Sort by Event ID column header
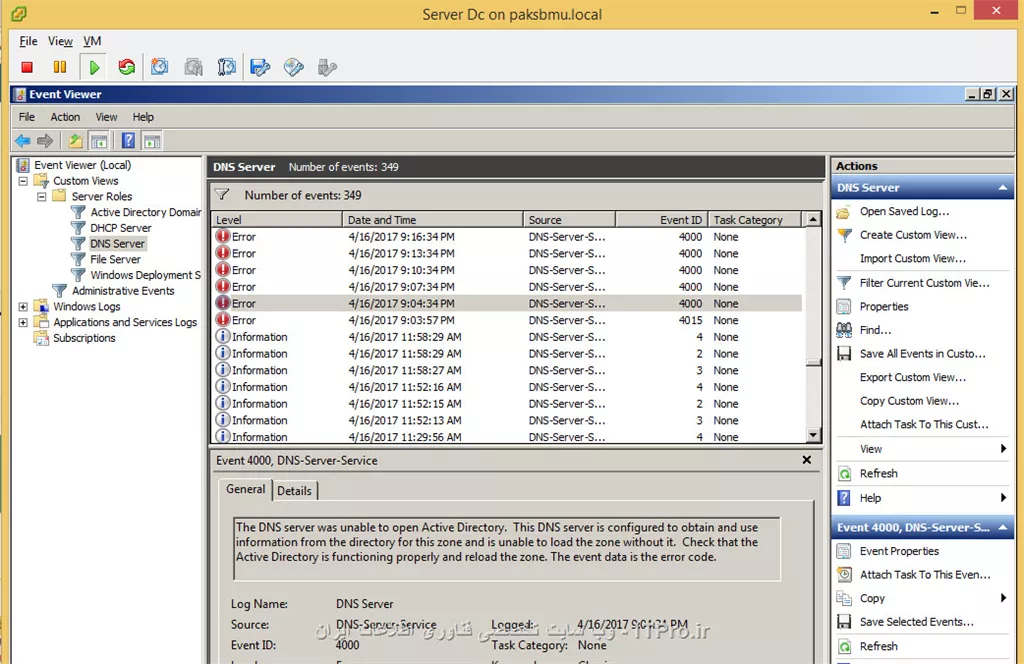1024x664 pixels. tap(662, 219)
